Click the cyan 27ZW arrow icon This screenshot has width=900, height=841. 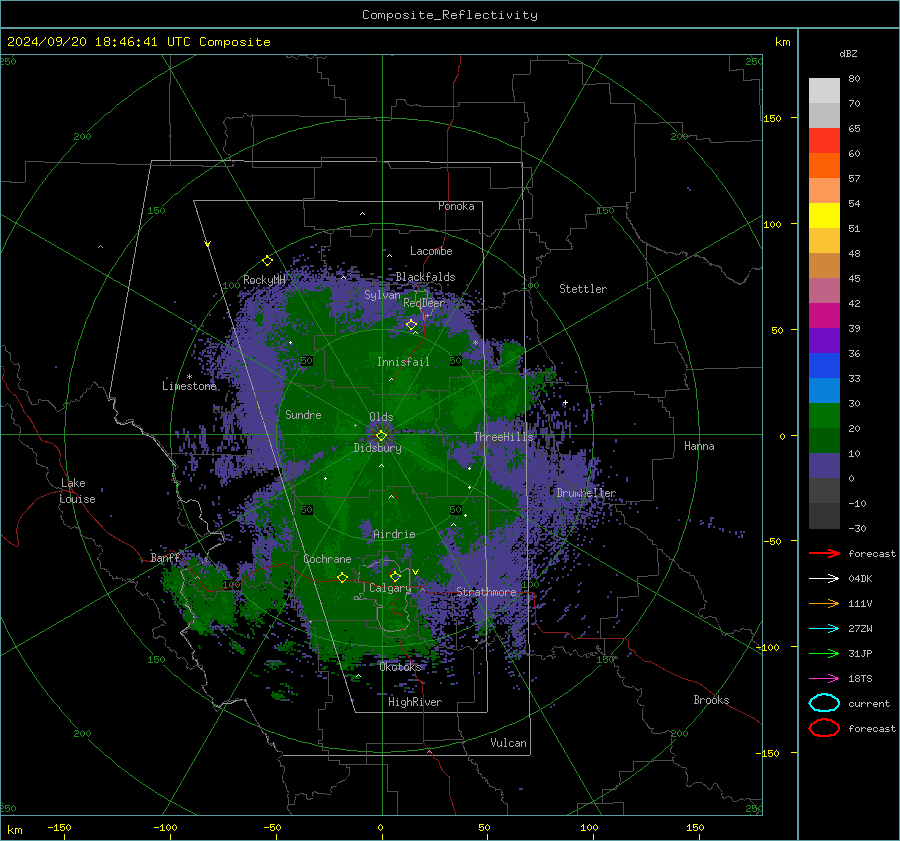[824, 628]
